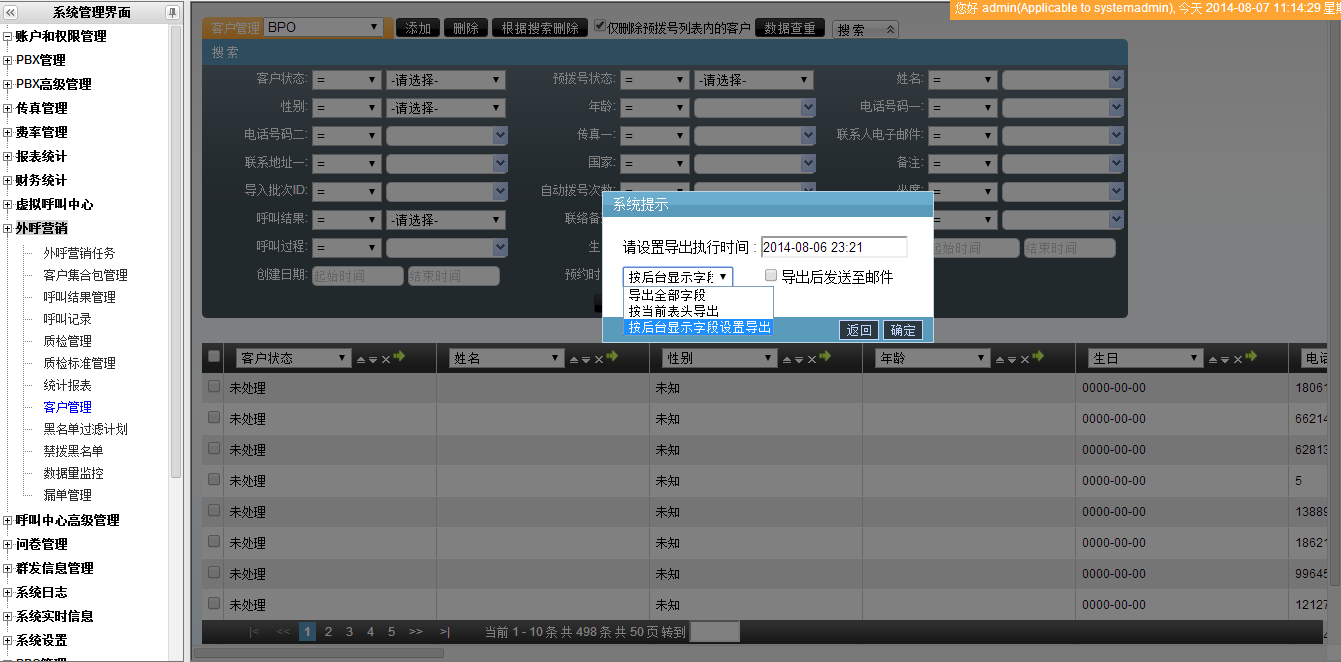
Task: Click the sidebar vertical scrollbar
Action: click(x=177, y=250)
